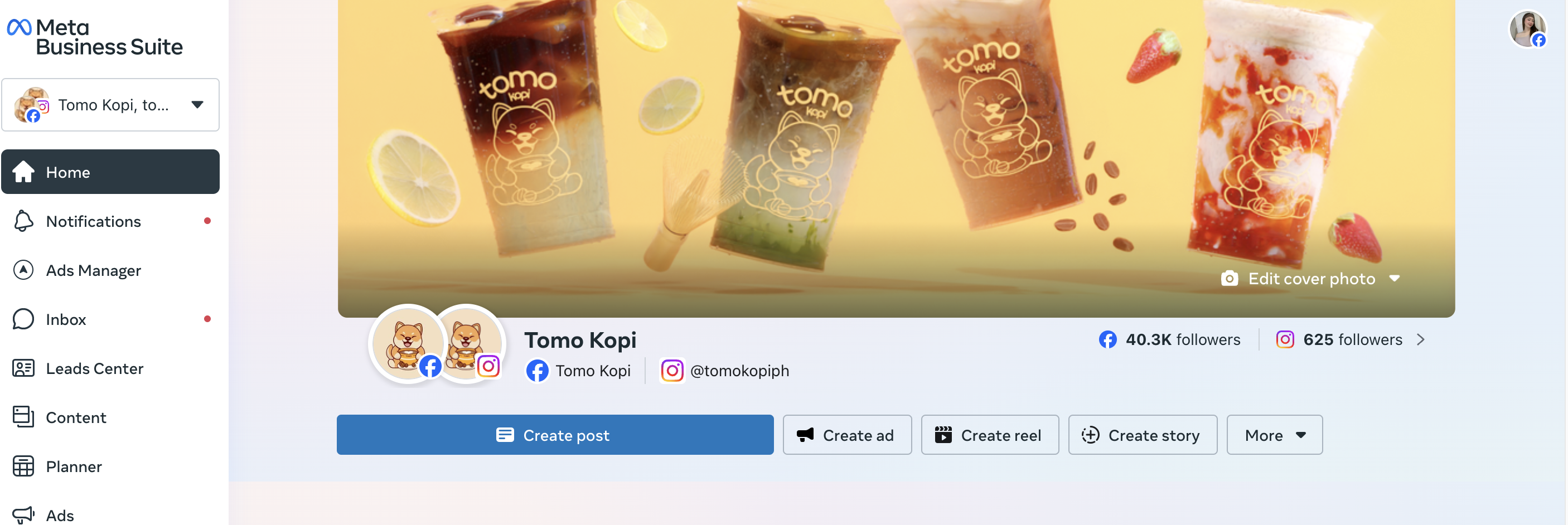Click the Create reel button

tap(990, 435)
